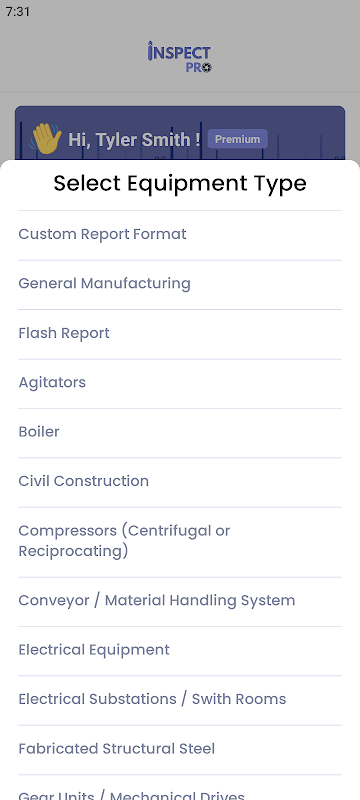This screenshot has width=360, height=800.
Task: Tap the Premium badge
Action: click(x=238, y=139)
